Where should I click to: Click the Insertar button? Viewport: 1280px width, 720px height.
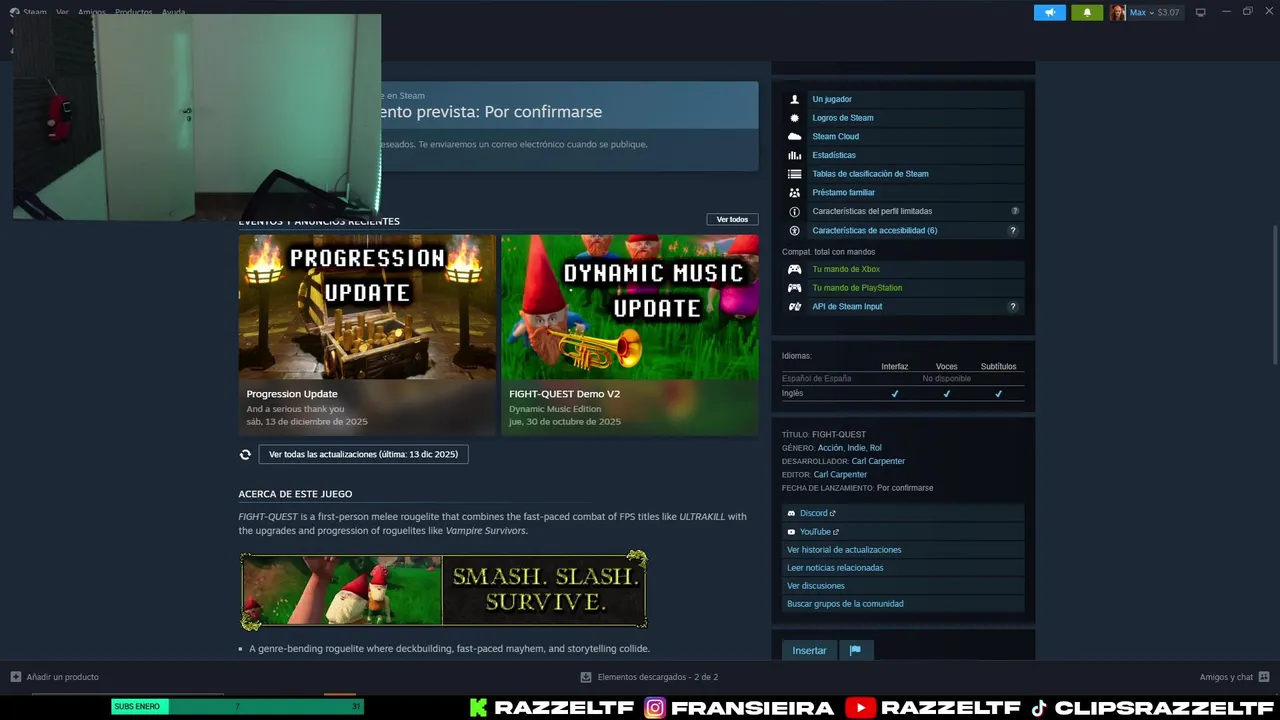[809, 650]
